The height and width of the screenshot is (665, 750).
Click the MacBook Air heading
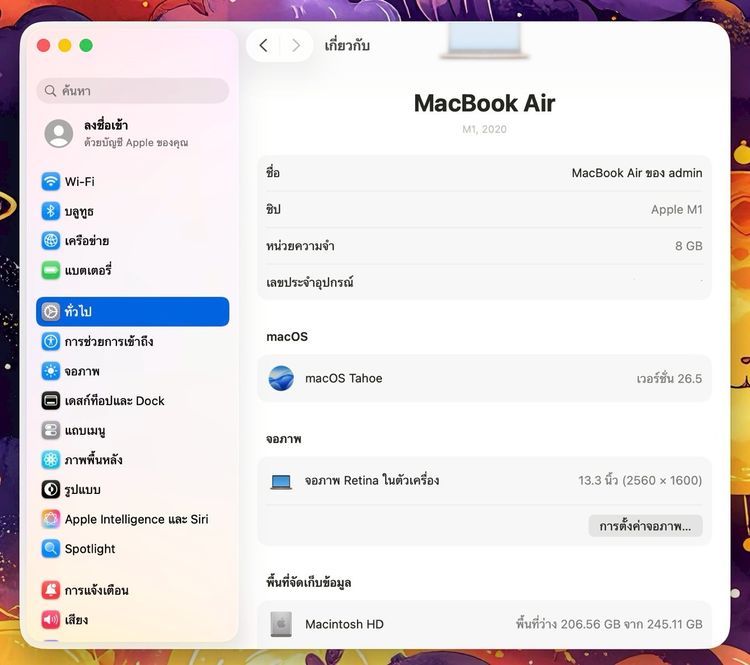pyautogui.click(x=484, y=103)
